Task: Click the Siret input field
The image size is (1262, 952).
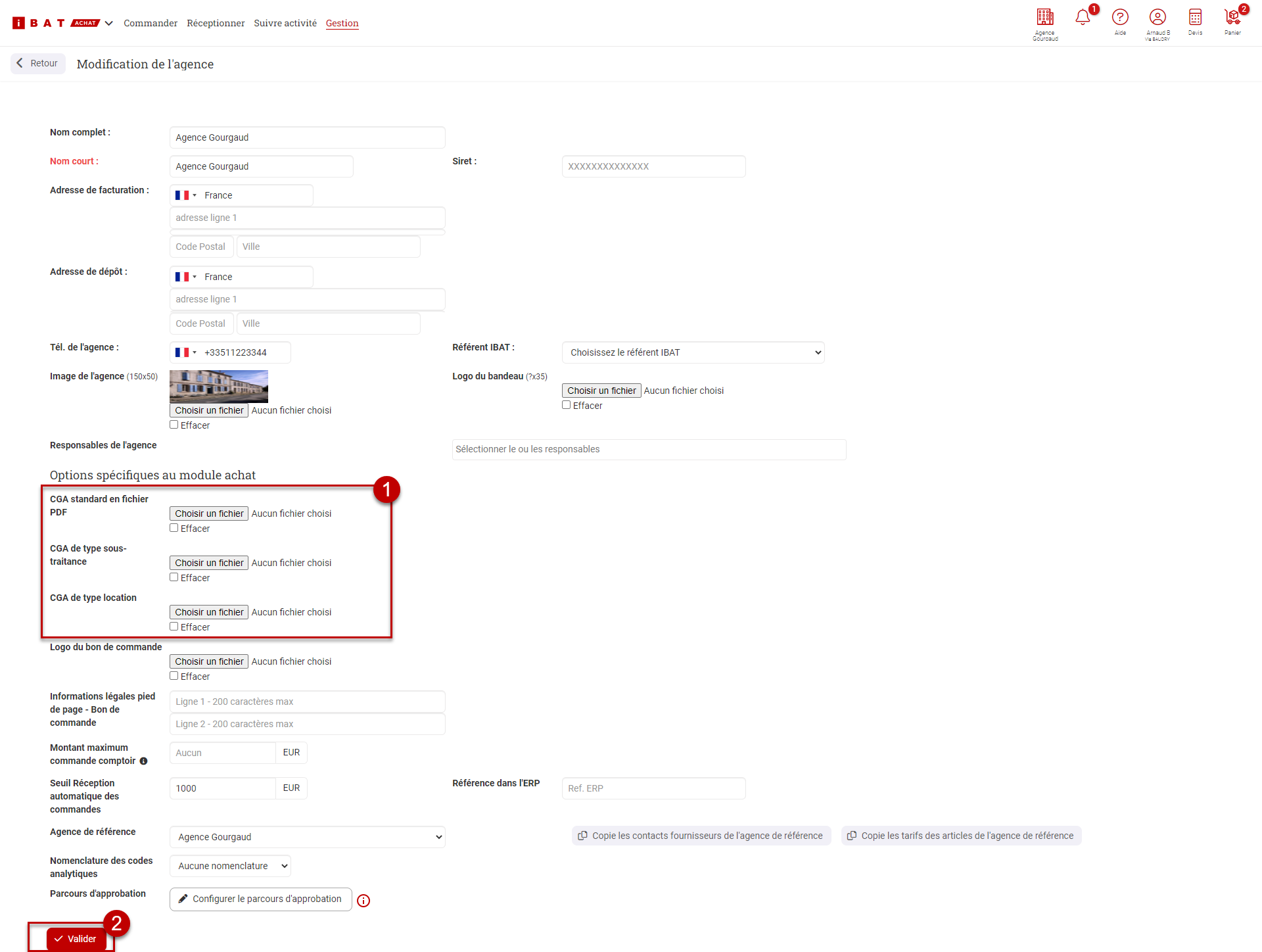Action: tap(653, 166)
